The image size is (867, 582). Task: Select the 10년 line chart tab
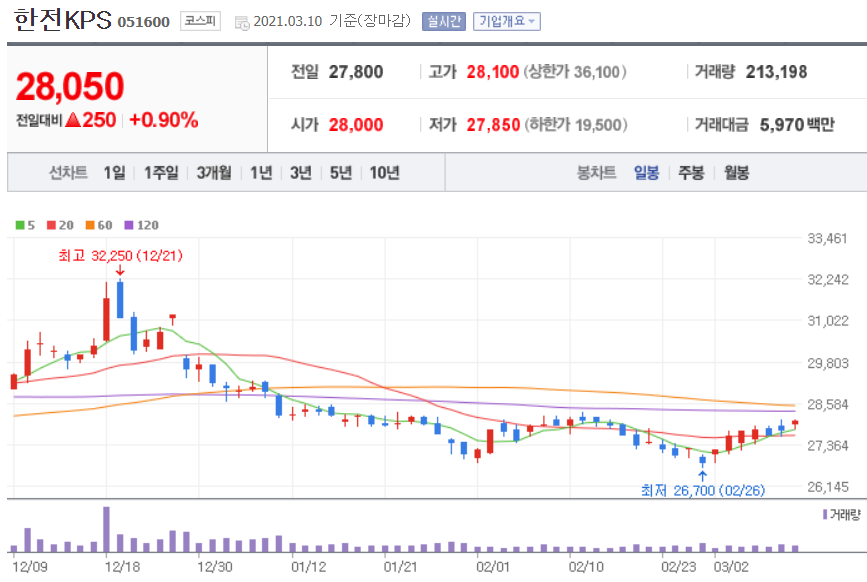tap(384, 173)
